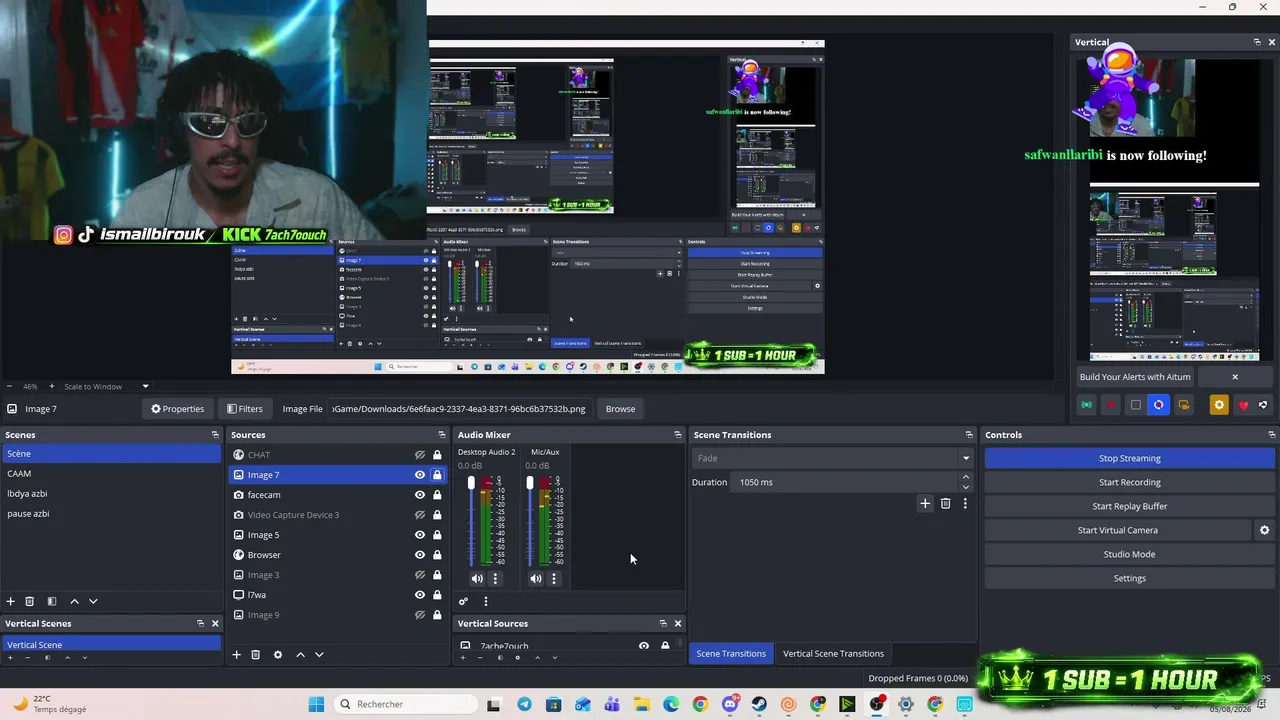Mute Desktop Audio 2 speaker icon
This screenshot has width=1280, height=720.
[x=477, y=578]
